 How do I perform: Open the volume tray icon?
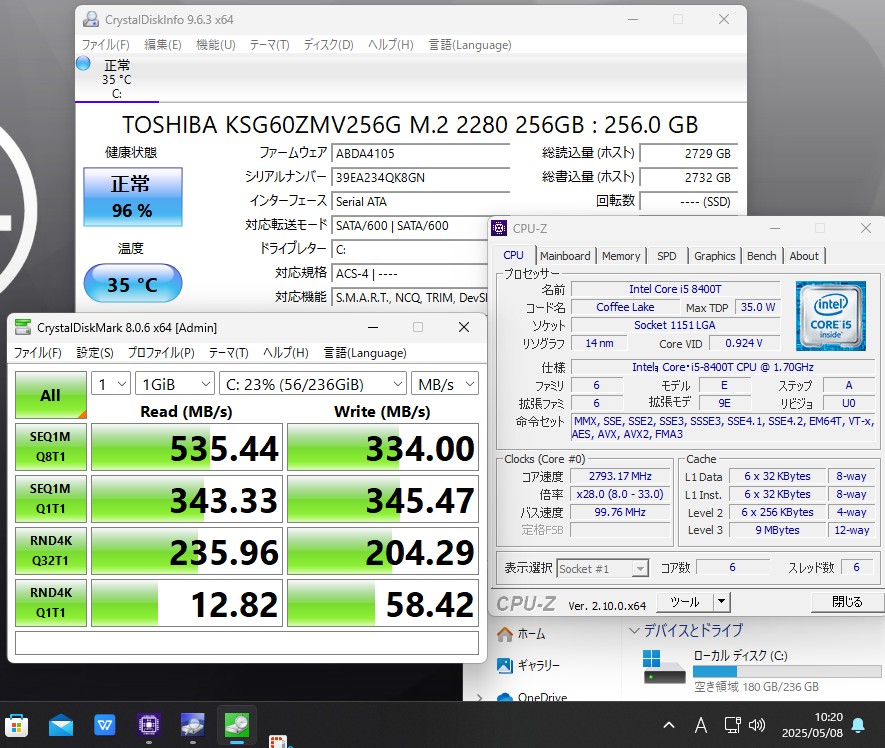(x=757, y=725)
